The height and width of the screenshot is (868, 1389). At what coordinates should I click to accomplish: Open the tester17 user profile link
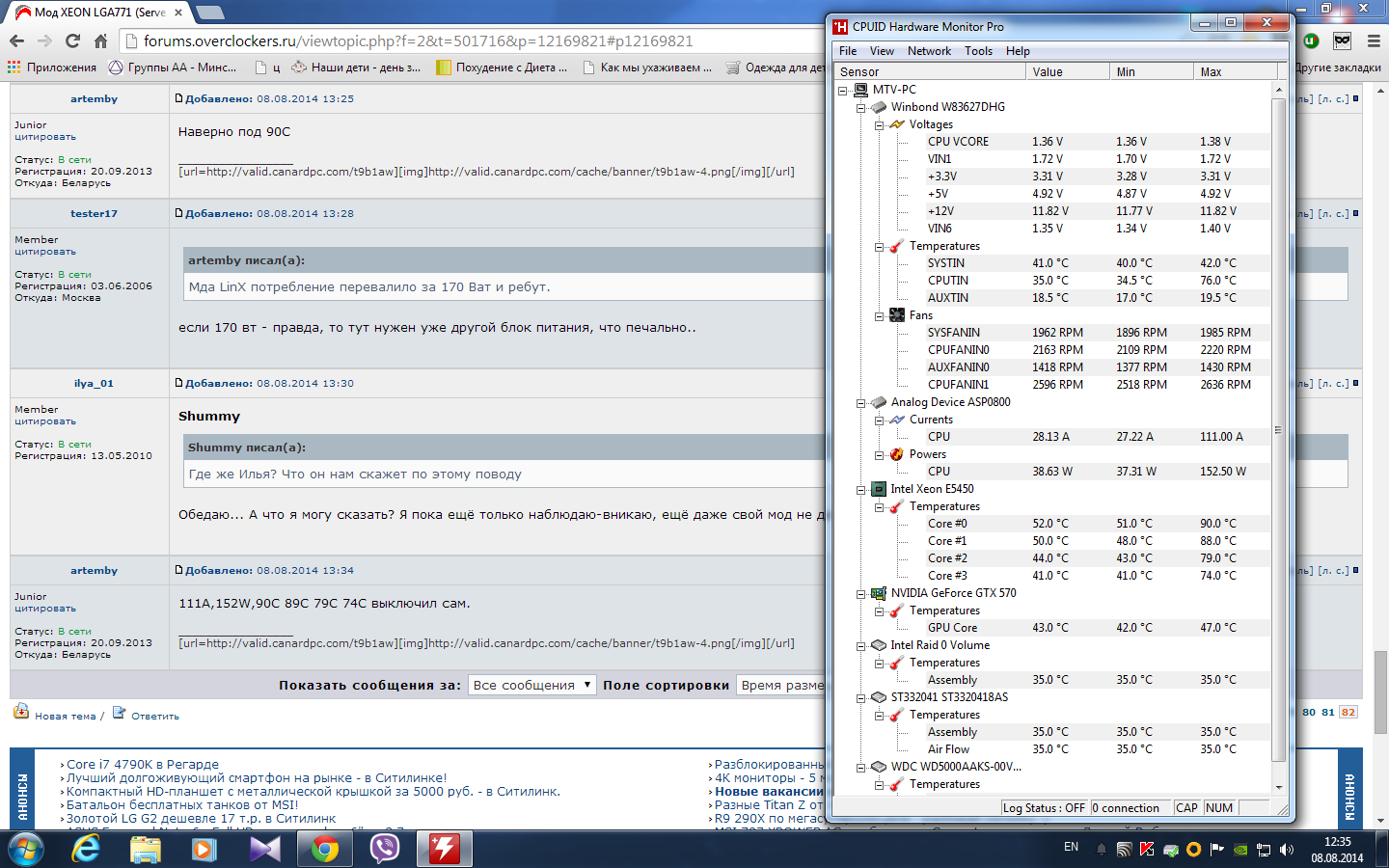point(94,213)
